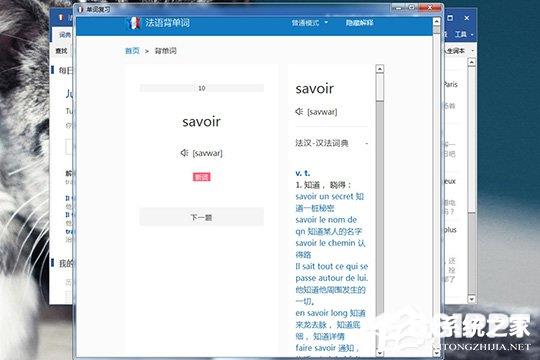This screenshot has height=360, width=540.
Task: Click the flashcard progress bar showing 10
Action: tap(201, 88)
